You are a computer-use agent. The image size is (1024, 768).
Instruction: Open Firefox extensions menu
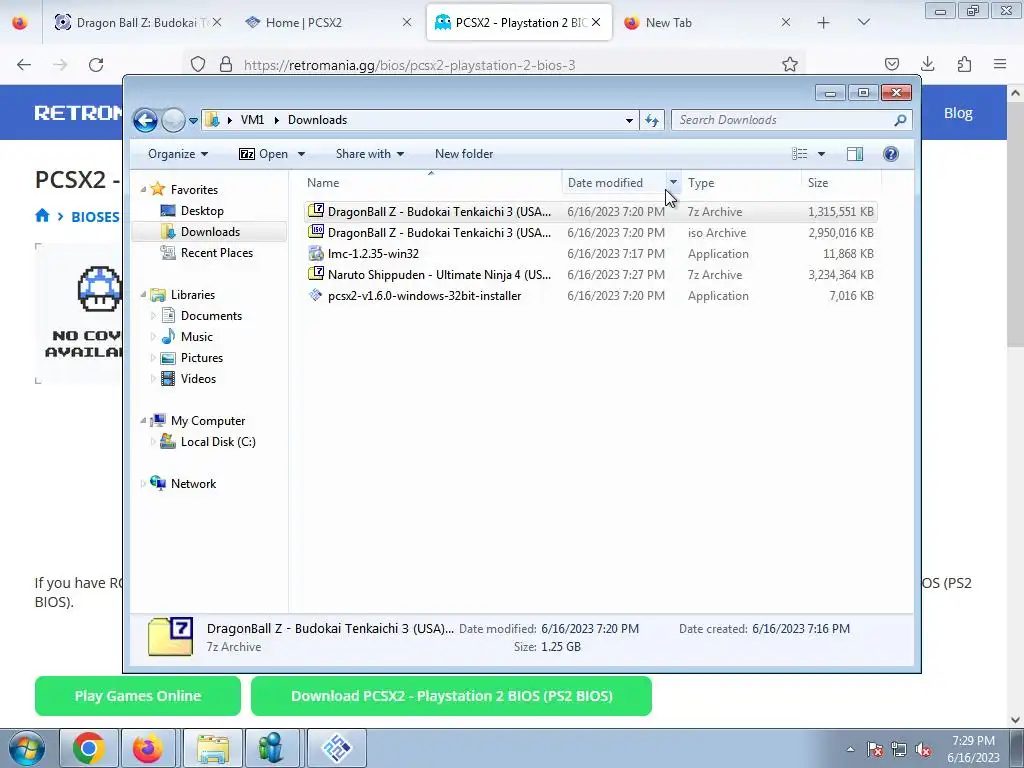click(x=964, y=64)
